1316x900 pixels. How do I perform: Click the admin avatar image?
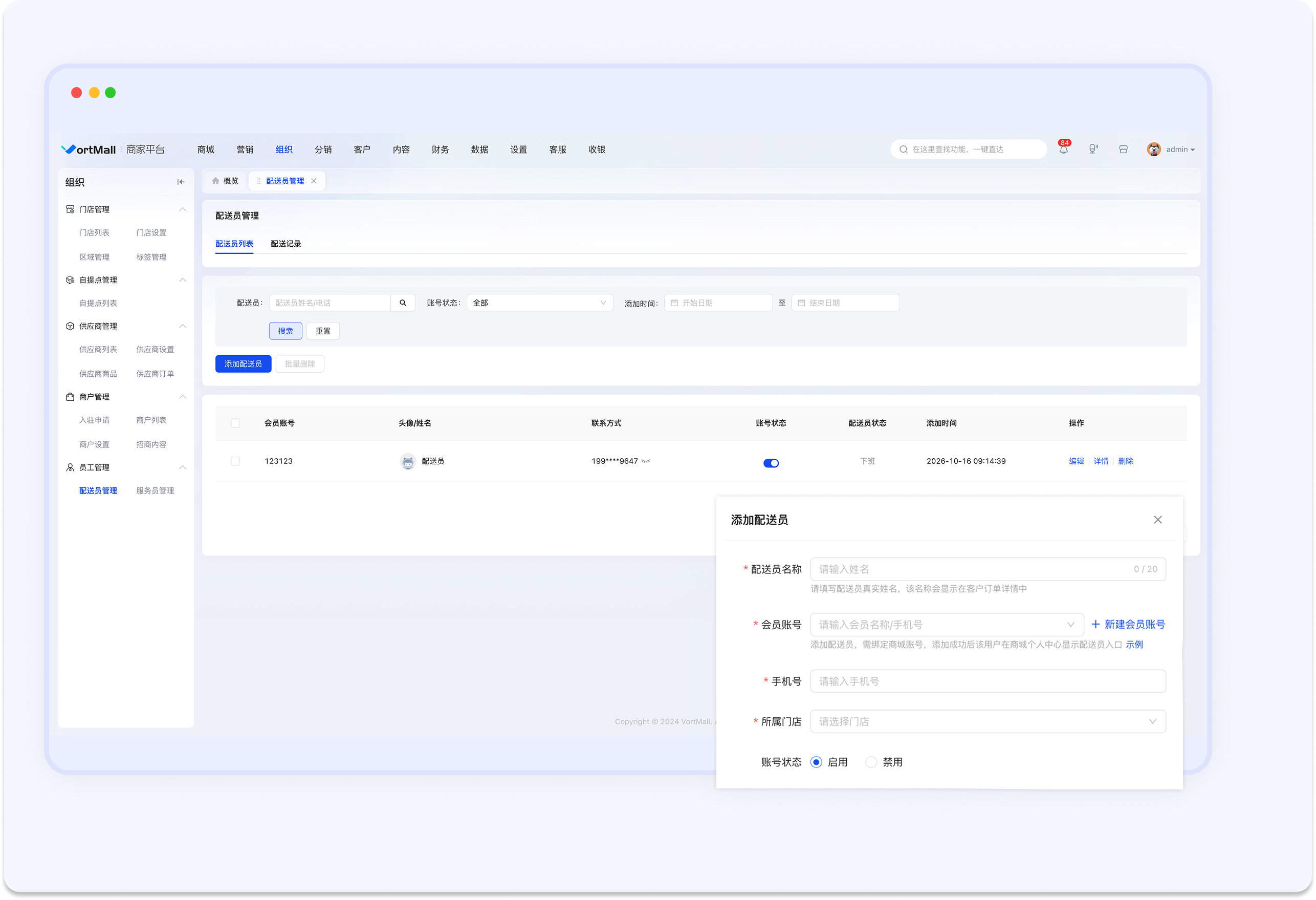[x=1153, y=149]
